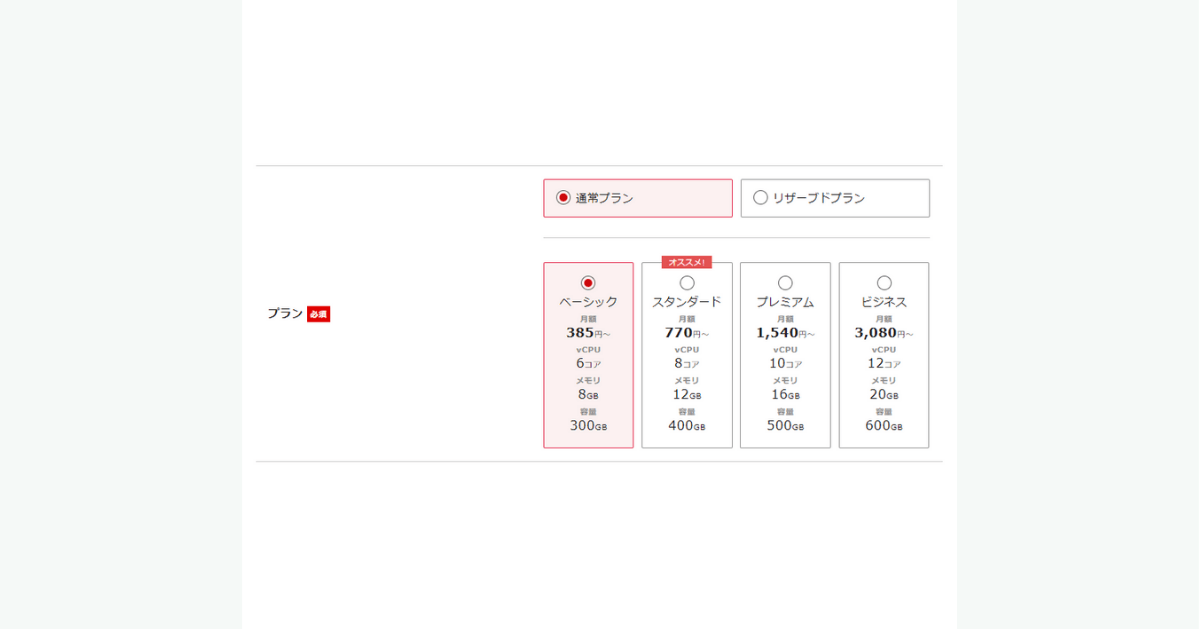Click the オススメ! recommendation badge
Screen dimensions: 1200x630
687,262
